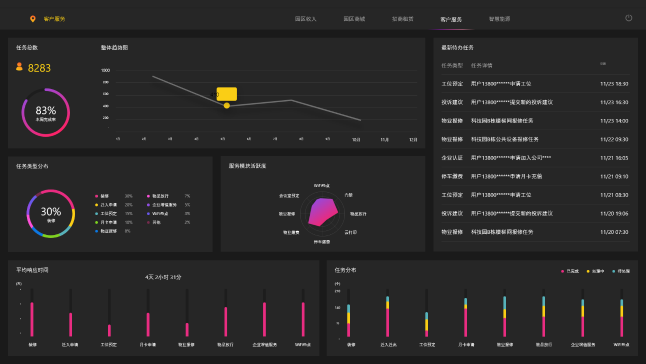Open the 停车缴费 task row

[535, 176]
